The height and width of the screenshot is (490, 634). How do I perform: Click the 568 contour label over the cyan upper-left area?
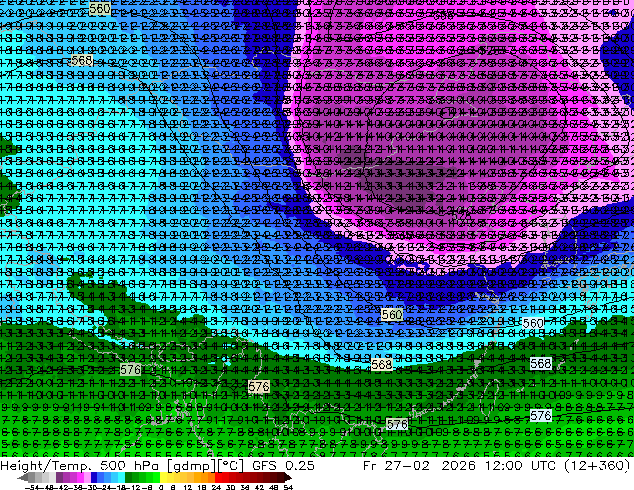(82, 61)
